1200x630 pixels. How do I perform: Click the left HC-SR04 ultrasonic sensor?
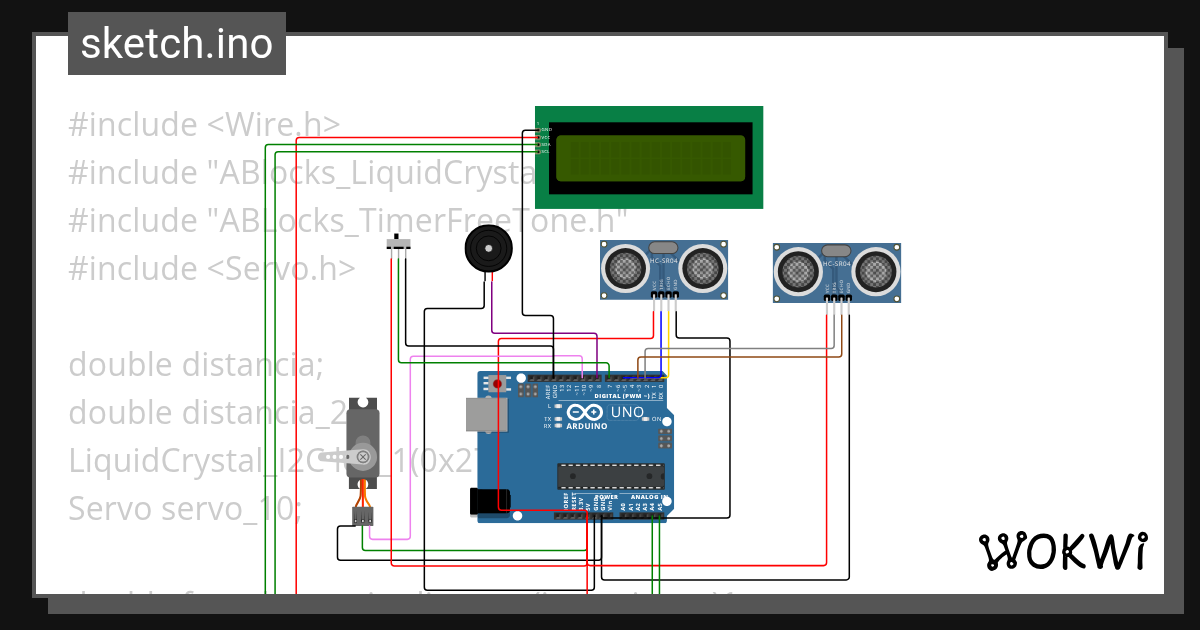click(x=665, y=268)
